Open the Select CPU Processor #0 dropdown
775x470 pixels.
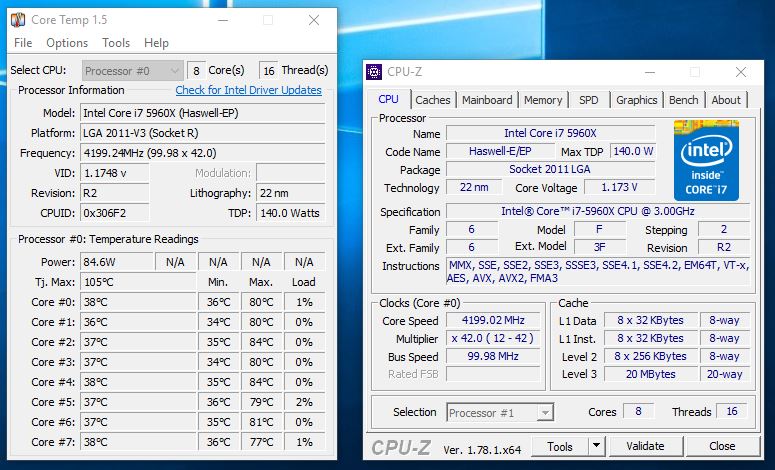click(132, 71)
